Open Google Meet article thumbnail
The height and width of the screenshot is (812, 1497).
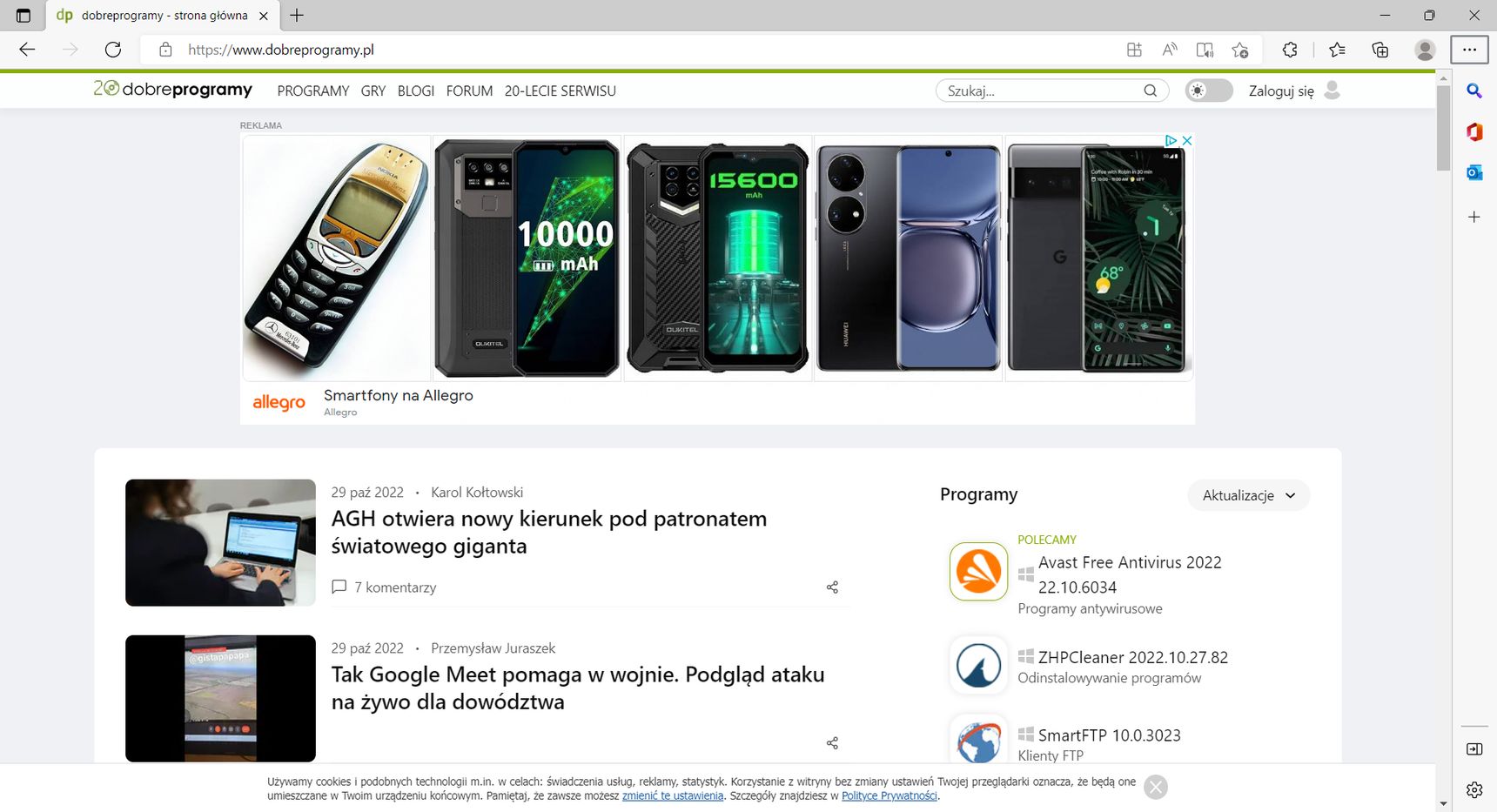pos(220,699)
